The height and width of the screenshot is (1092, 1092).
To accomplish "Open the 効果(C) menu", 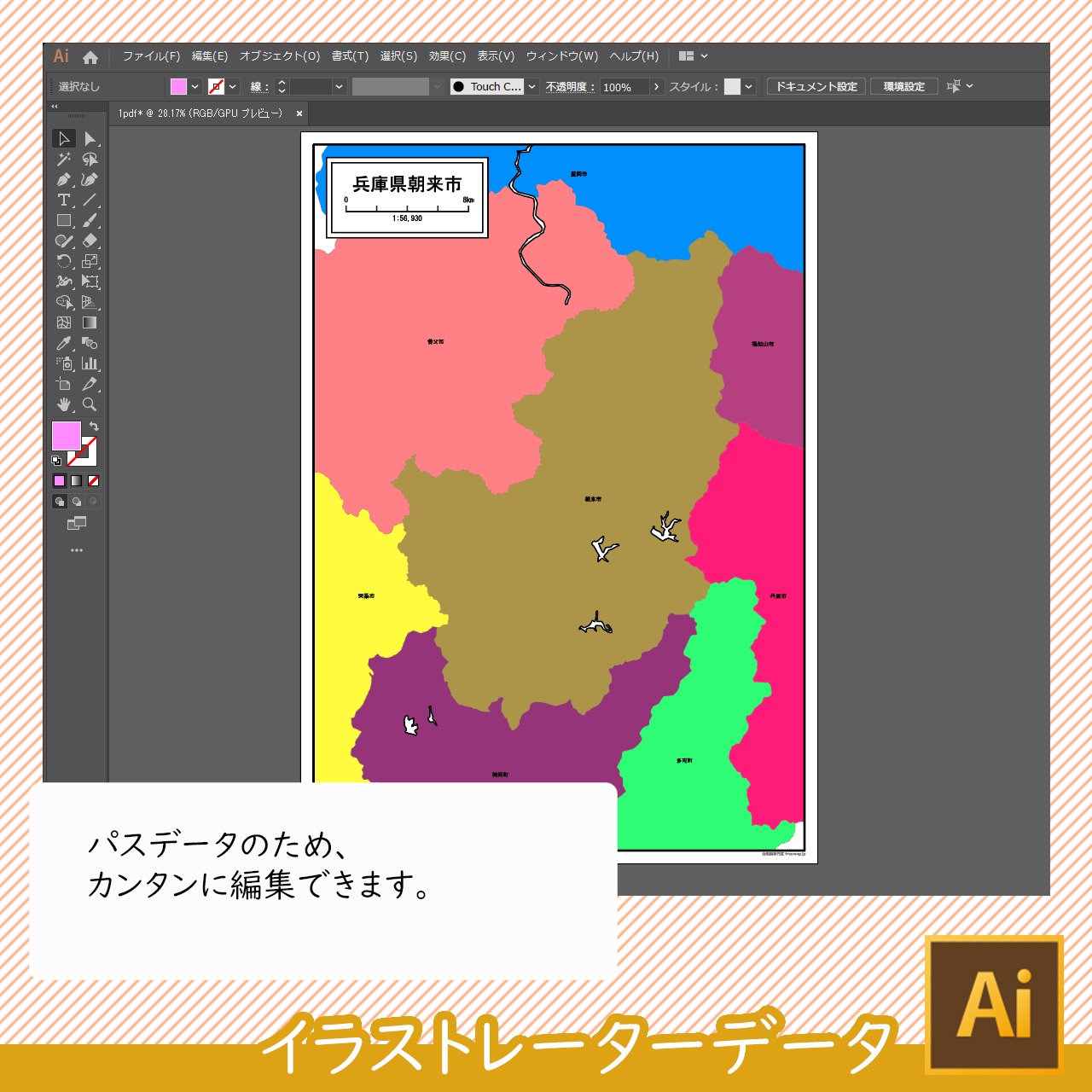I will 447,56.
